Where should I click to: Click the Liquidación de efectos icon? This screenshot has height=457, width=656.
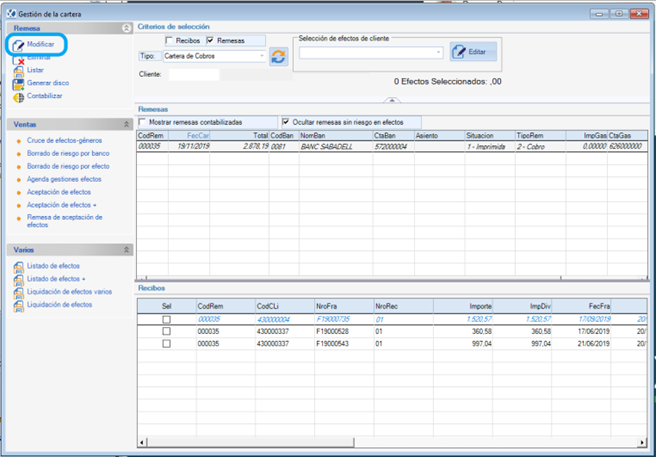(18, 306)
